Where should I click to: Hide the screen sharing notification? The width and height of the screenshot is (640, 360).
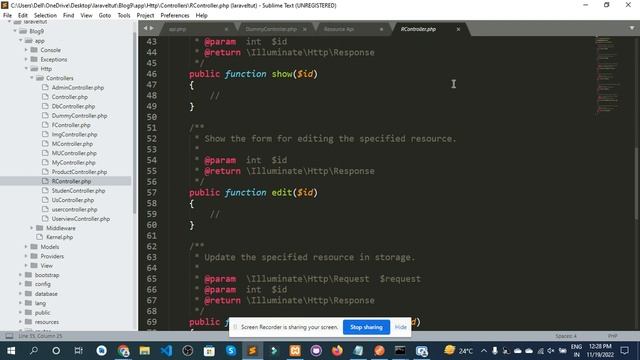[400, 327]
